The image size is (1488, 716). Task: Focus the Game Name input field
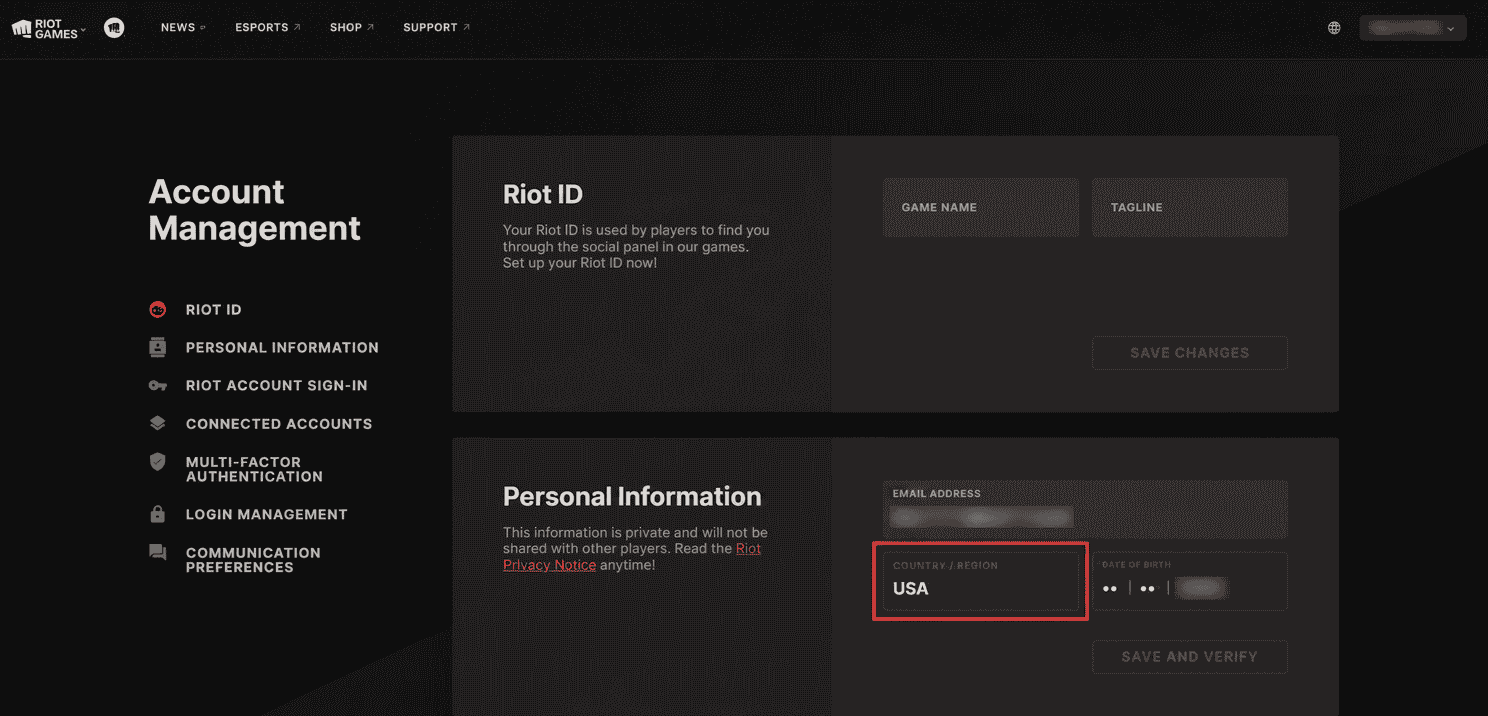981,207
